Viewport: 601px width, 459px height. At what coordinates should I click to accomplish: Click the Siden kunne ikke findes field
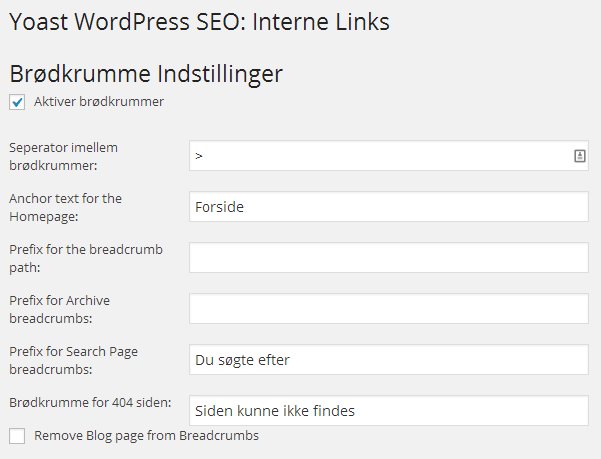tap(389, 410)
